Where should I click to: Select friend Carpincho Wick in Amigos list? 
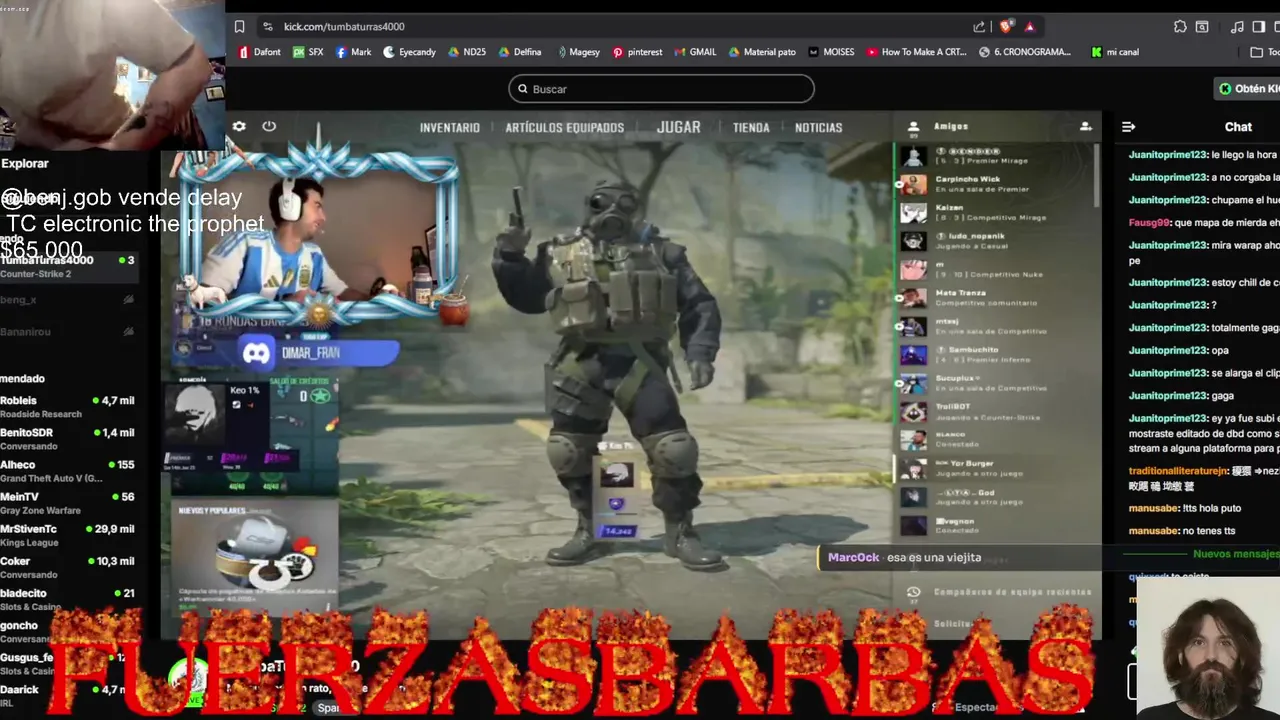point(995,184)
